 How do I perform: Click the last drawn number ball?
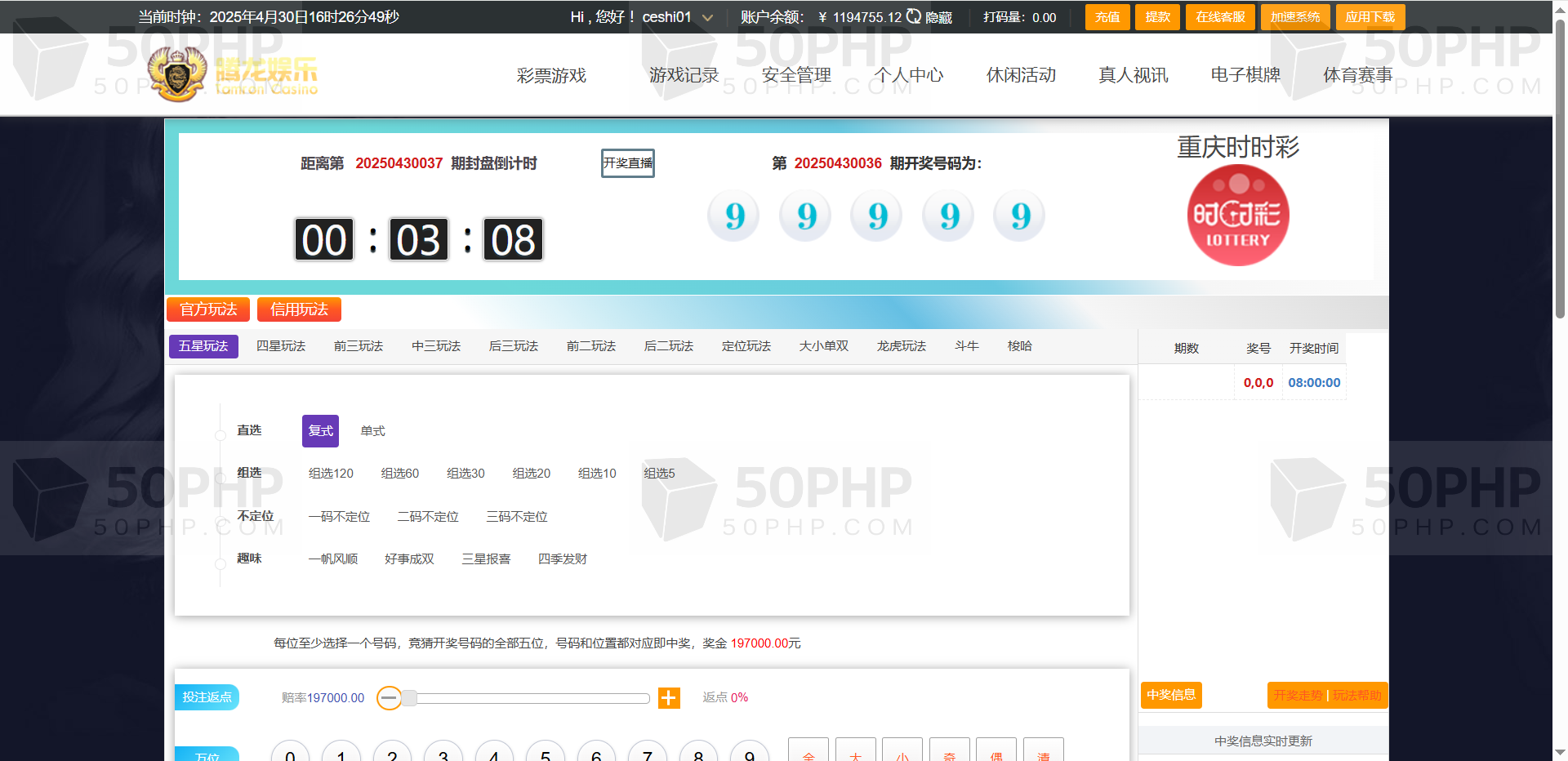tap(1019, 216)
